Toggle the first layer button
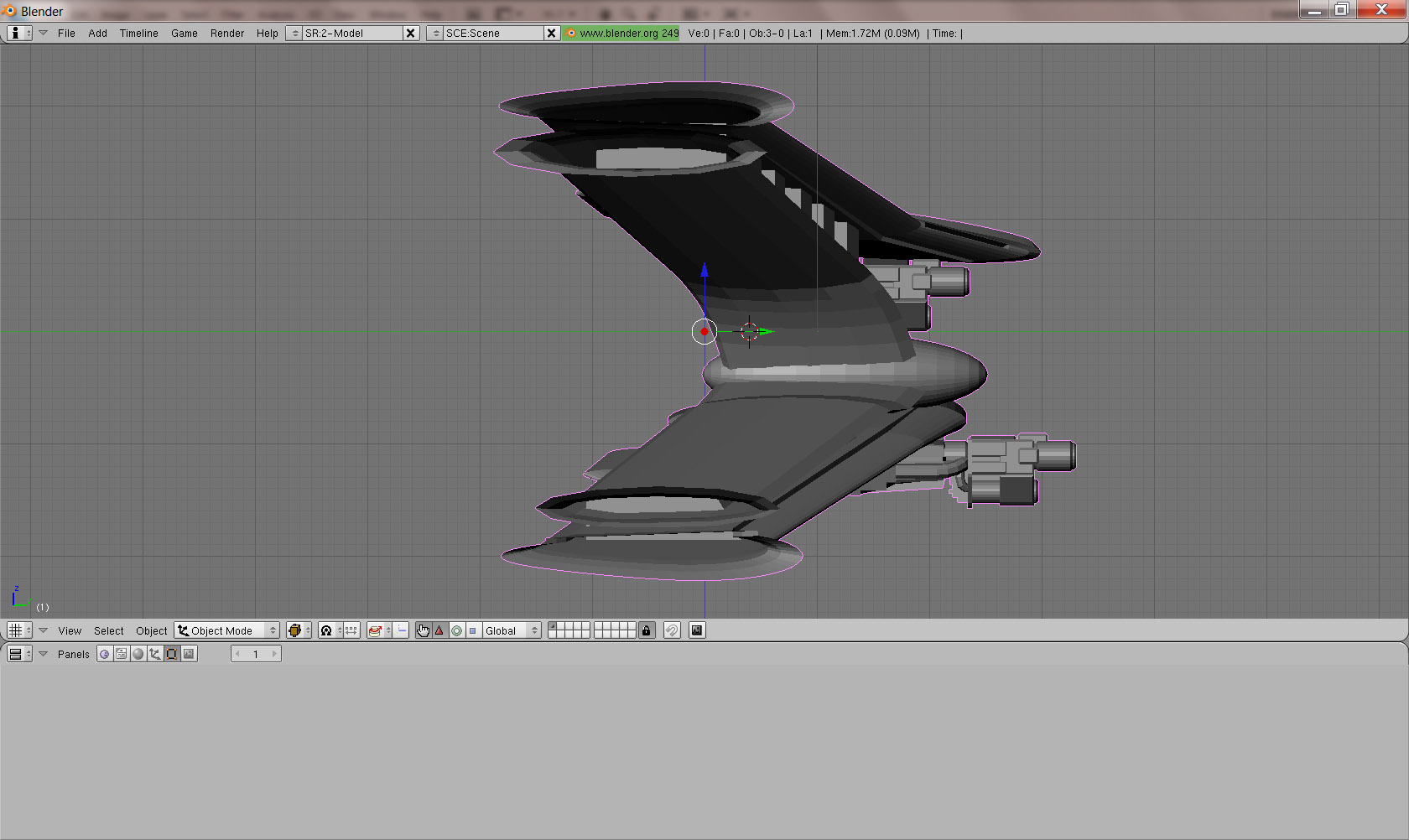This screenshot has width=1409, height=840. pos(553,626)
